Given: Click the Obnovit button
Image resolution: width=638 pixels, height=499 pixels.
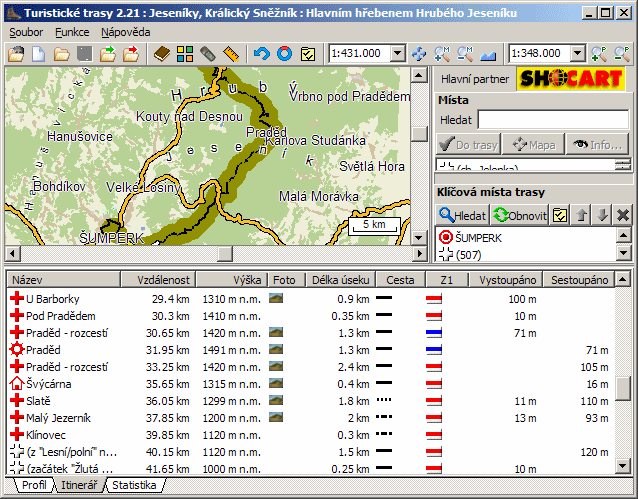Looking at the screenshot, I should pos(519,214).
